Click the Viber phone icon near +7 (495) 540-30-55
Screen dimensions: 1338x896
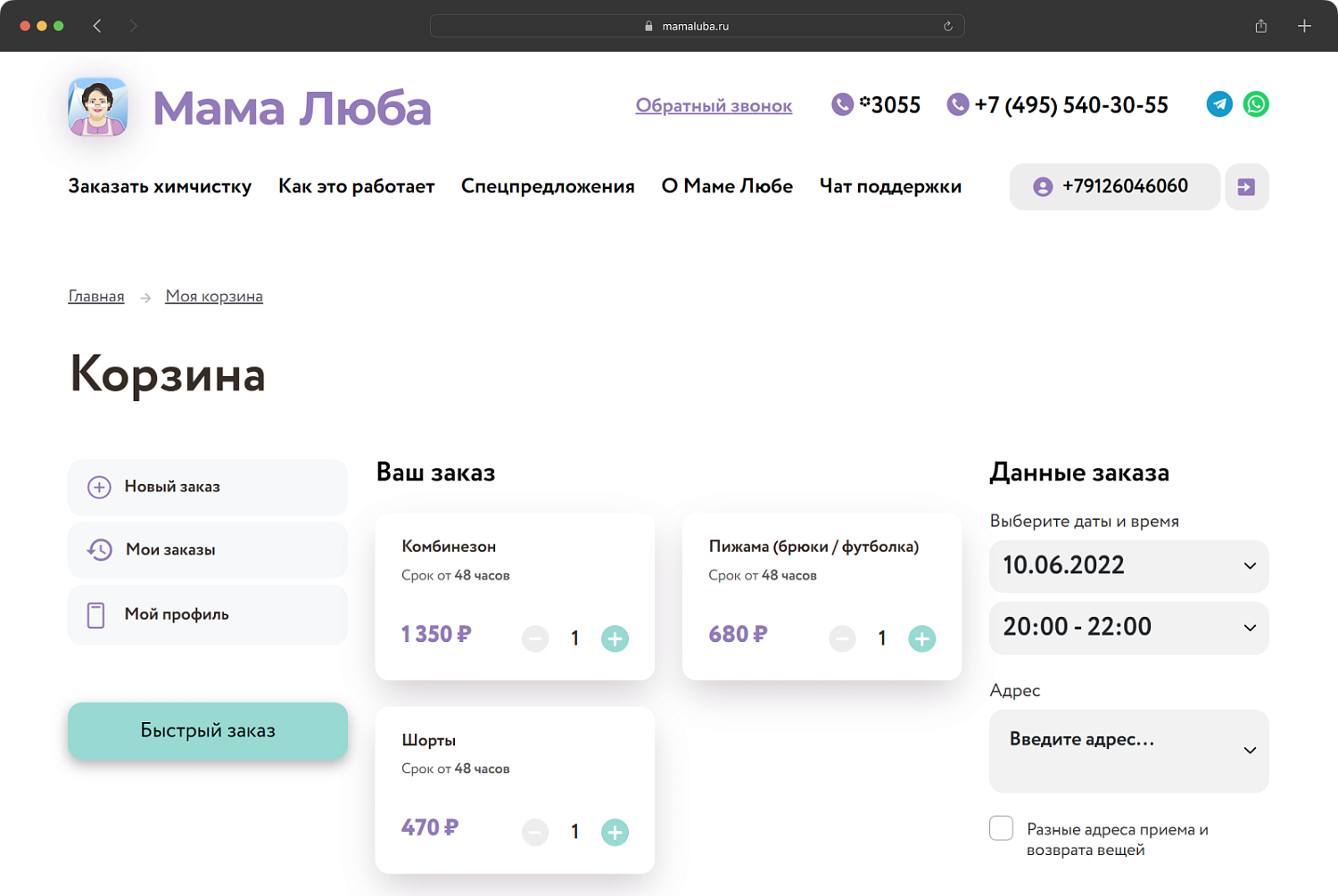tap(957, 104)
